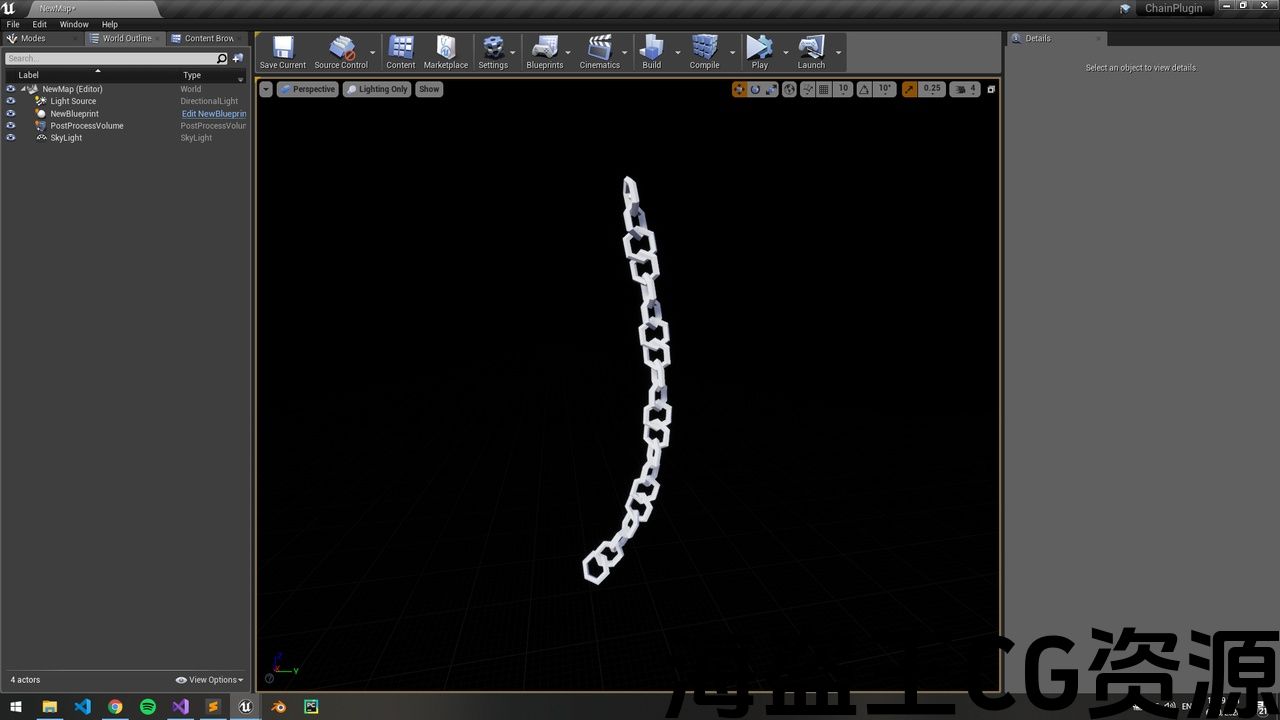Switch to the Content Browser tab

pyautogui.click(x=205, y=38)
